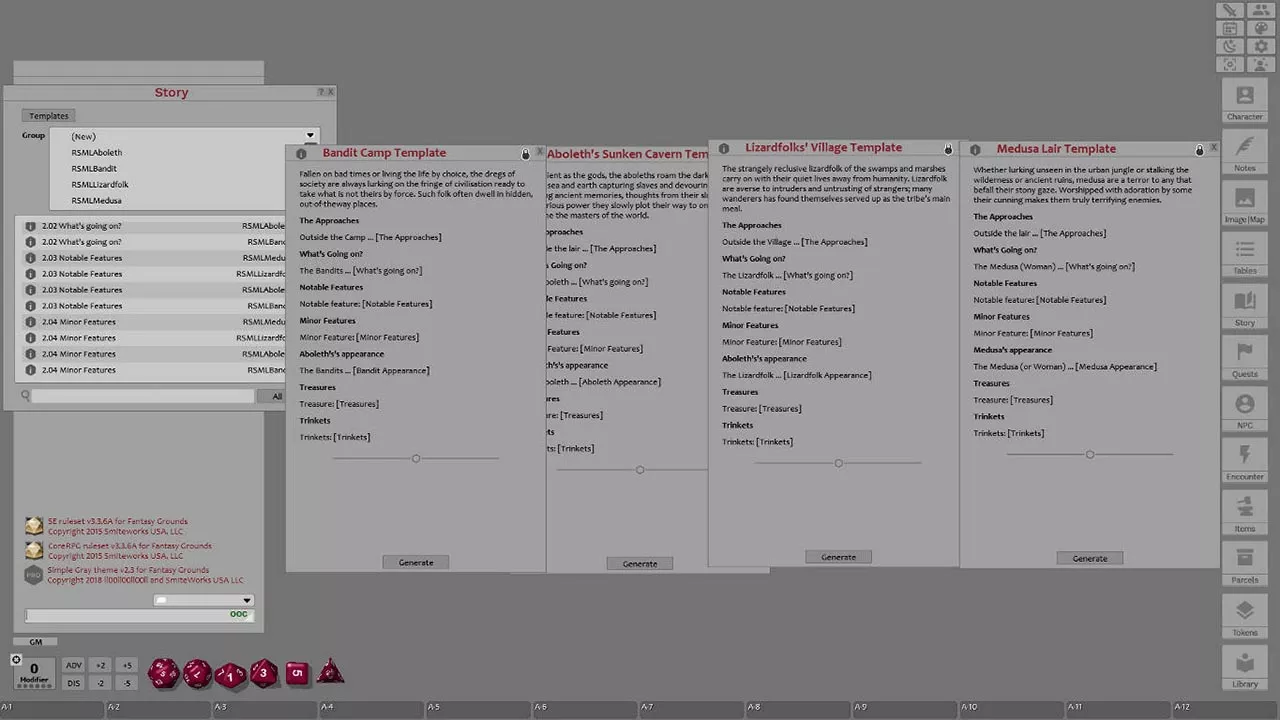
Task: Open the color palette icon
Action: [1260, 28]
